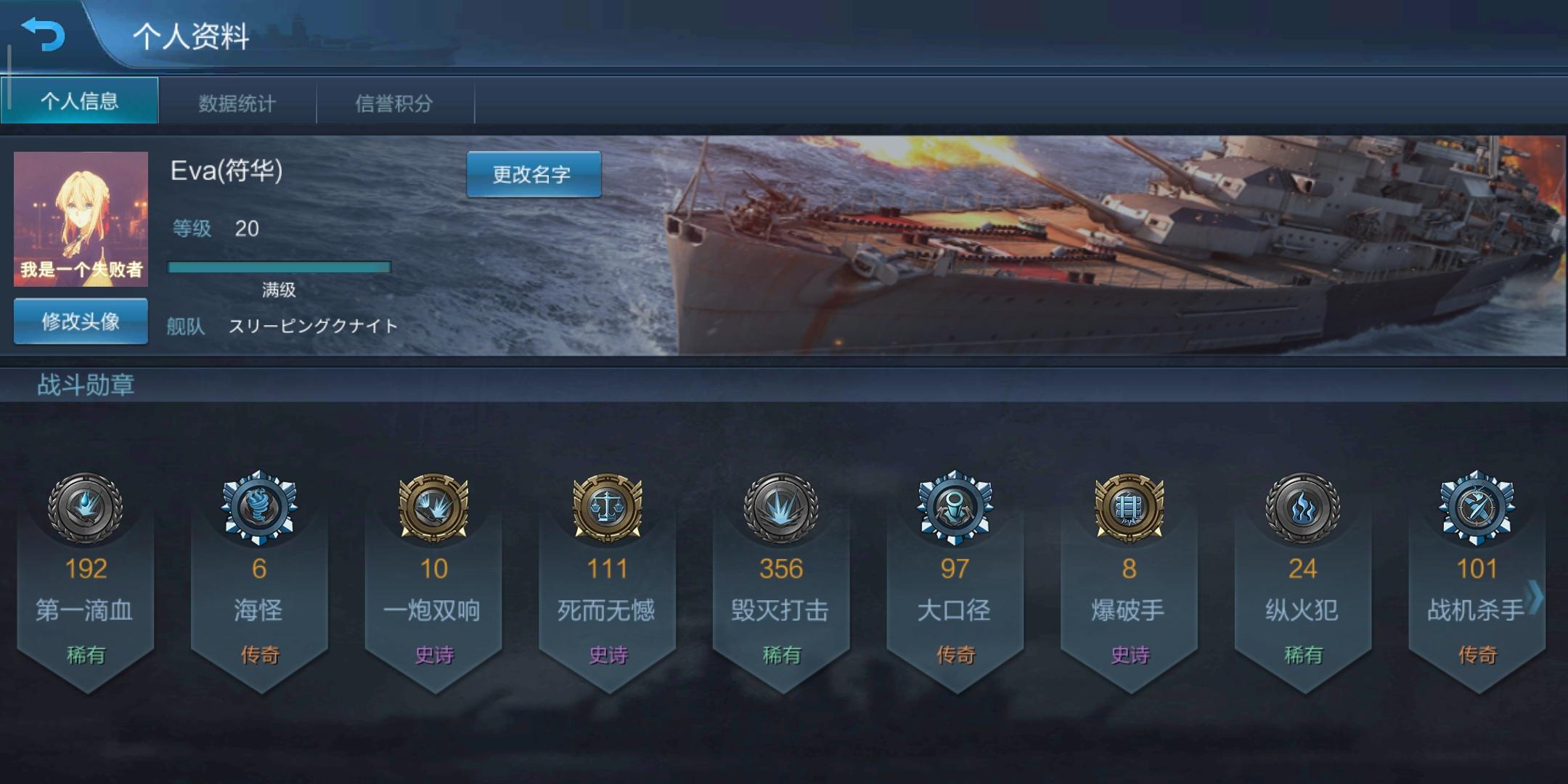The image size is (1568, 784).
Task: Switch to the 个人信息 tab
Action: pyautogui.click(x=80, y=101)
